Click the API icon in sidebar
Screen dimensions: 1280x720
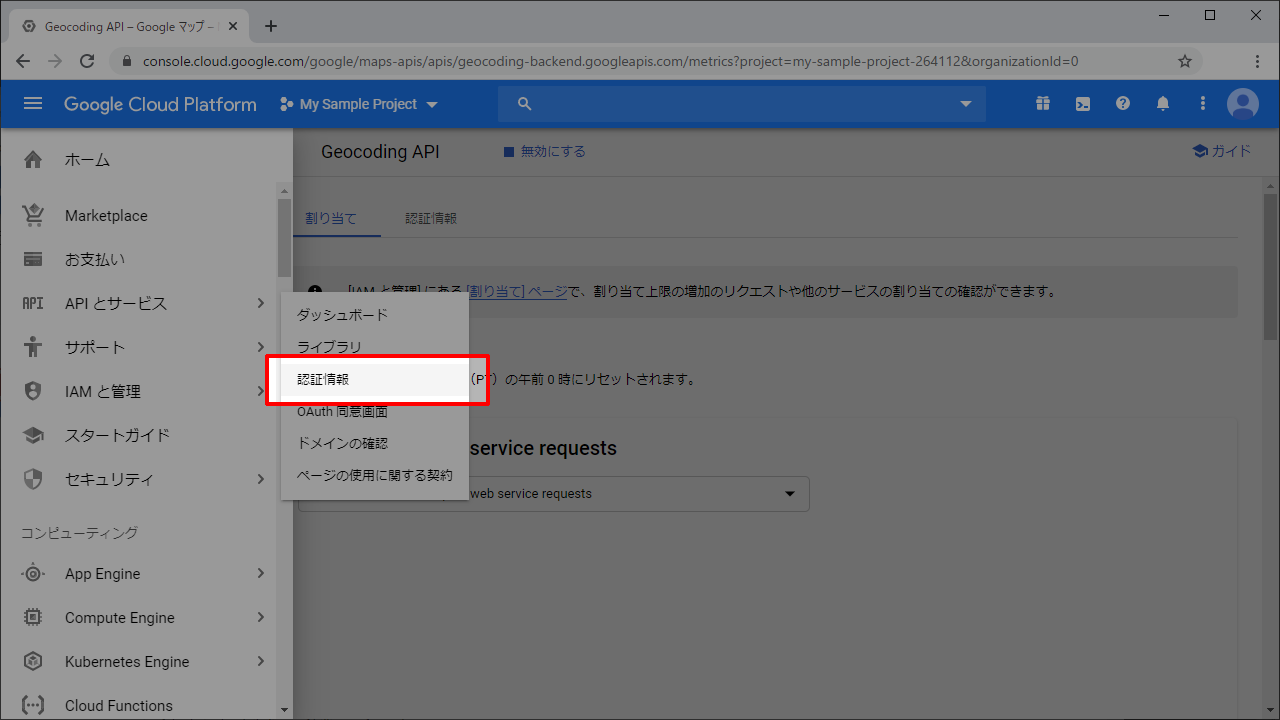pyautogui.click(x=33, y=304)
